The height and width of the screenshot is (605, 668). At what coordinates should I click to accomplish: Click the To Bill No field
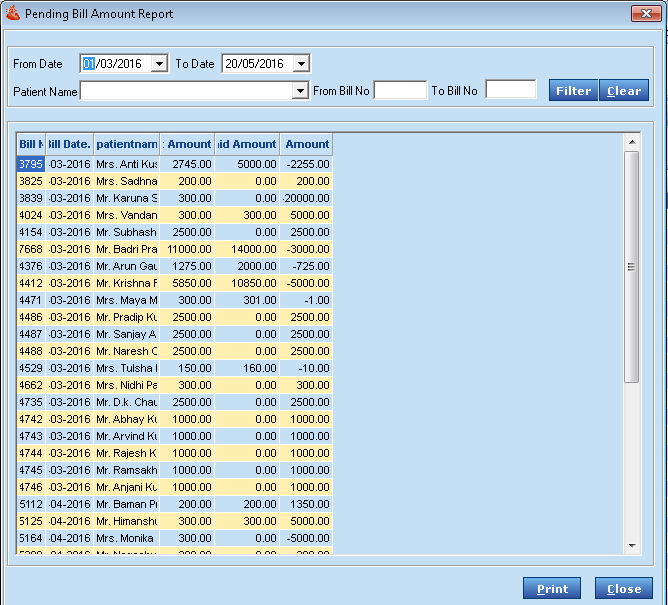click(511, 91)
